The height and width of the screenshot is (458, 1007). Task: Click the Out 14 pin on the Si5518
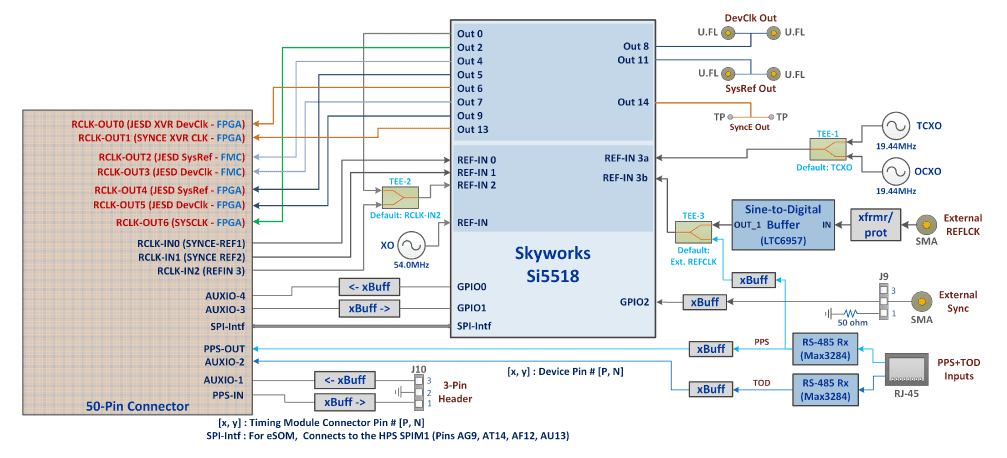pyautogui.click(x=633, y=102)
